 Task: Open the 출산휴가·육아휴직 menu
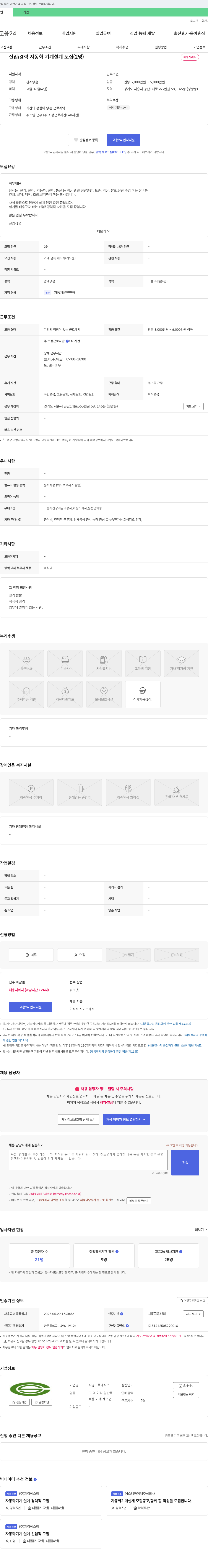pos(189,33)
